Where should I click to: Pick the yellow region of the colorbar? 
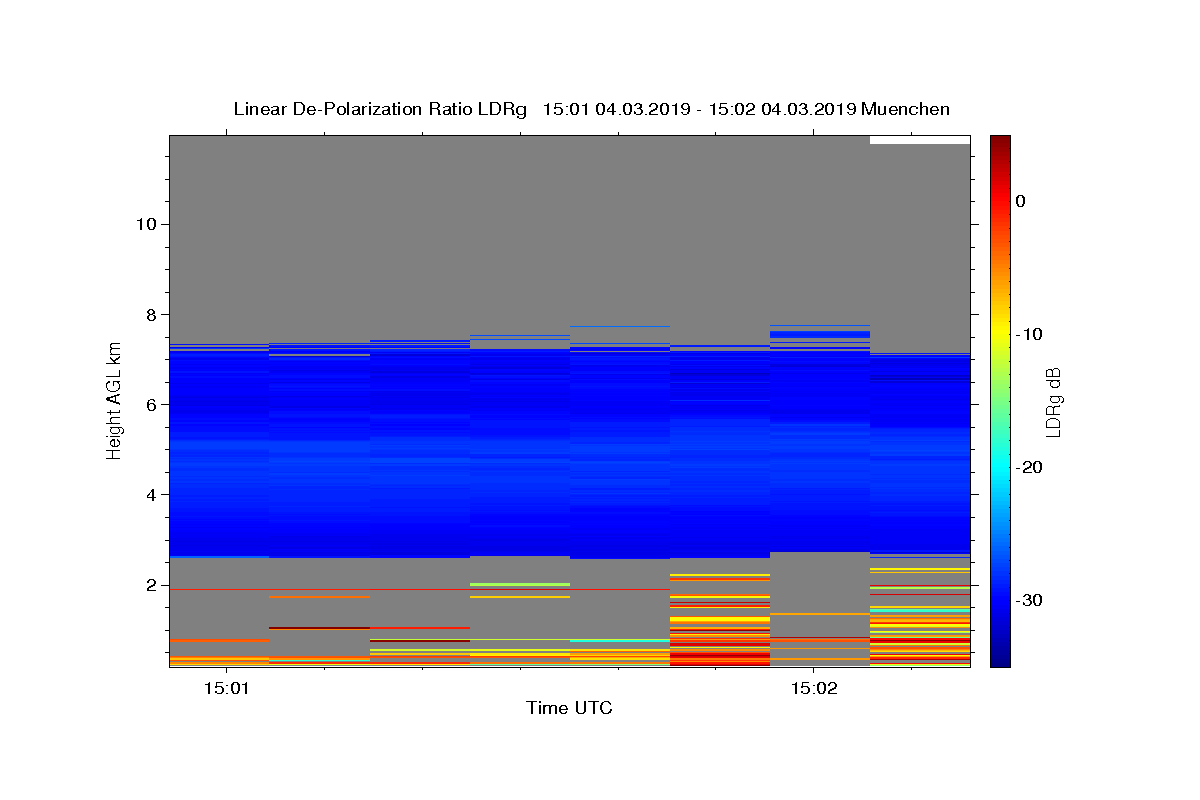tap(1000, 334)
